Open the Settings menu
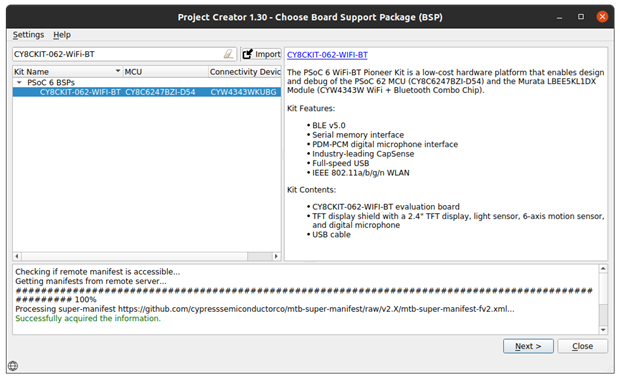620x379 pixels. (28, 35)
